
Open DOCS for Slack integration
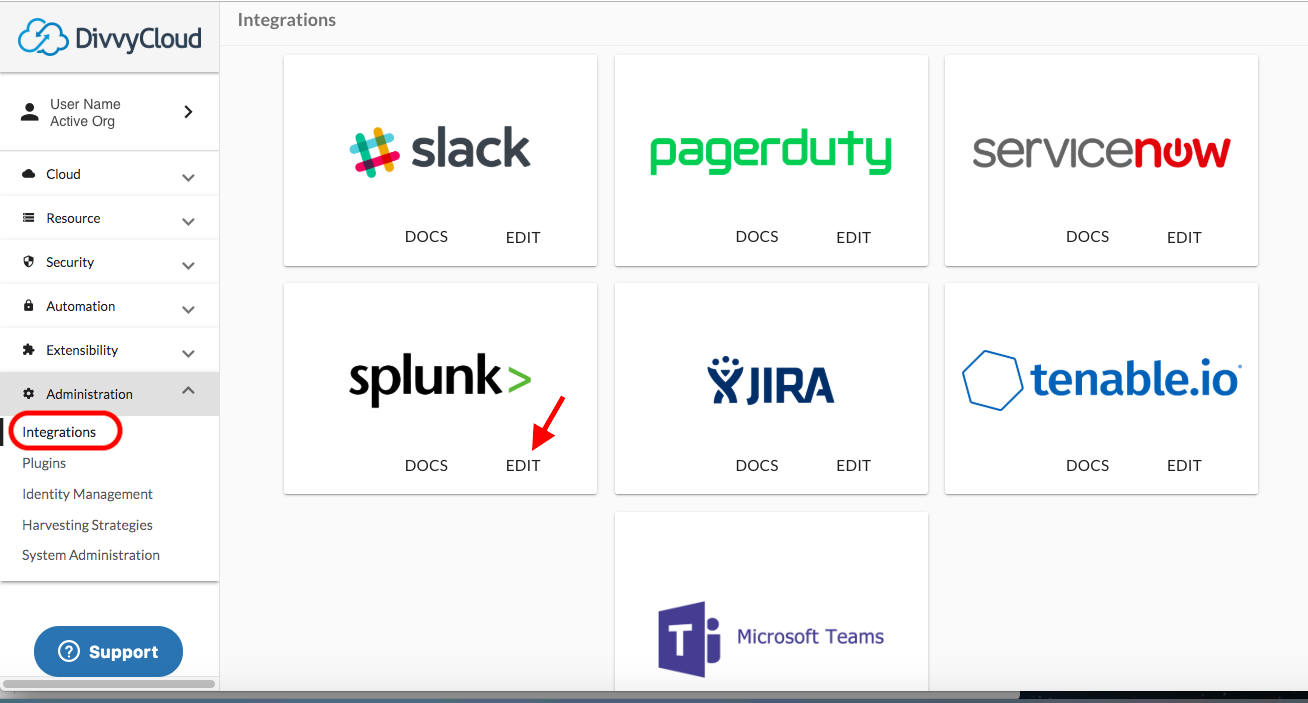click(x=426, y=237)
